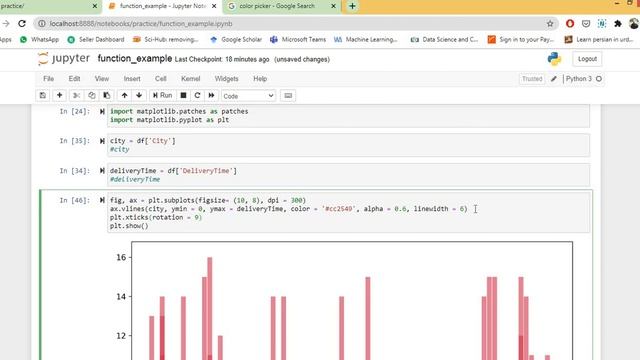Open the Sci-Hub bookmark
Screen dimensions: 640x360
pyautogui.click(x=166, y=40)
